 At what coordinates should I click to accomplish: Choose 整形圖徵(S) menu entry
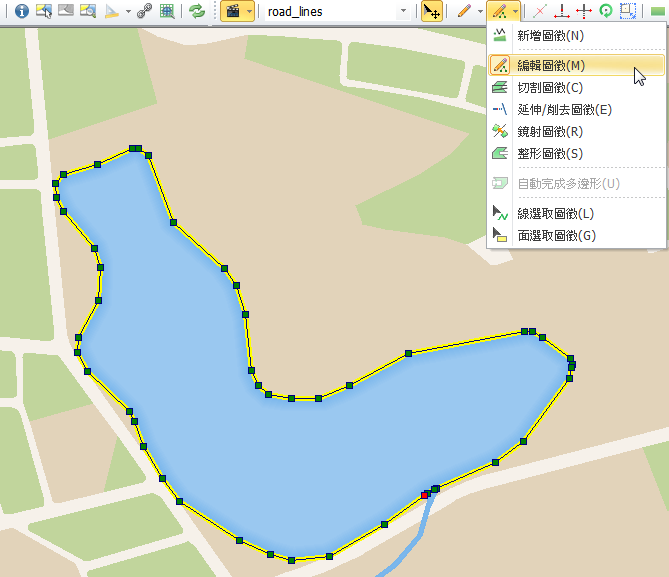click(x=577, y=153)
